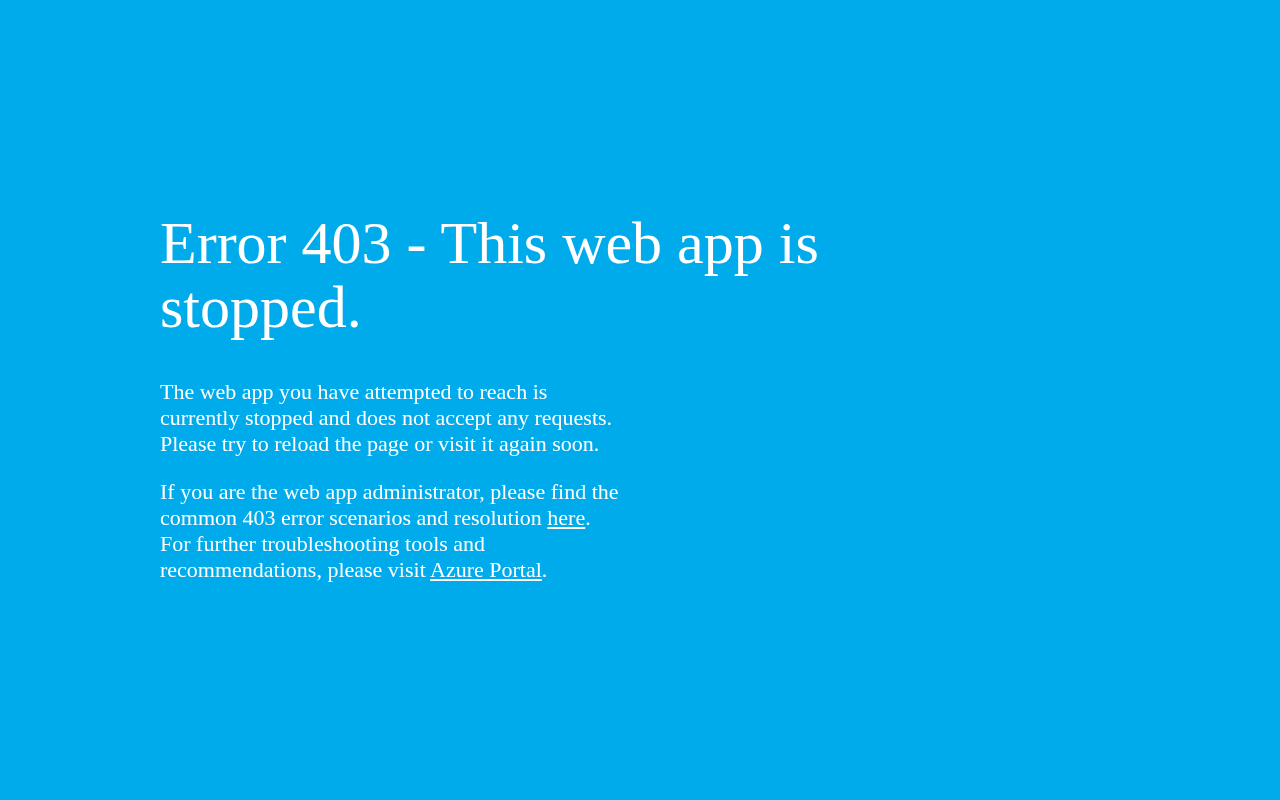Click the number '403' in the heading
This screenshot has height=800, width=1280.
click(346, 244)
